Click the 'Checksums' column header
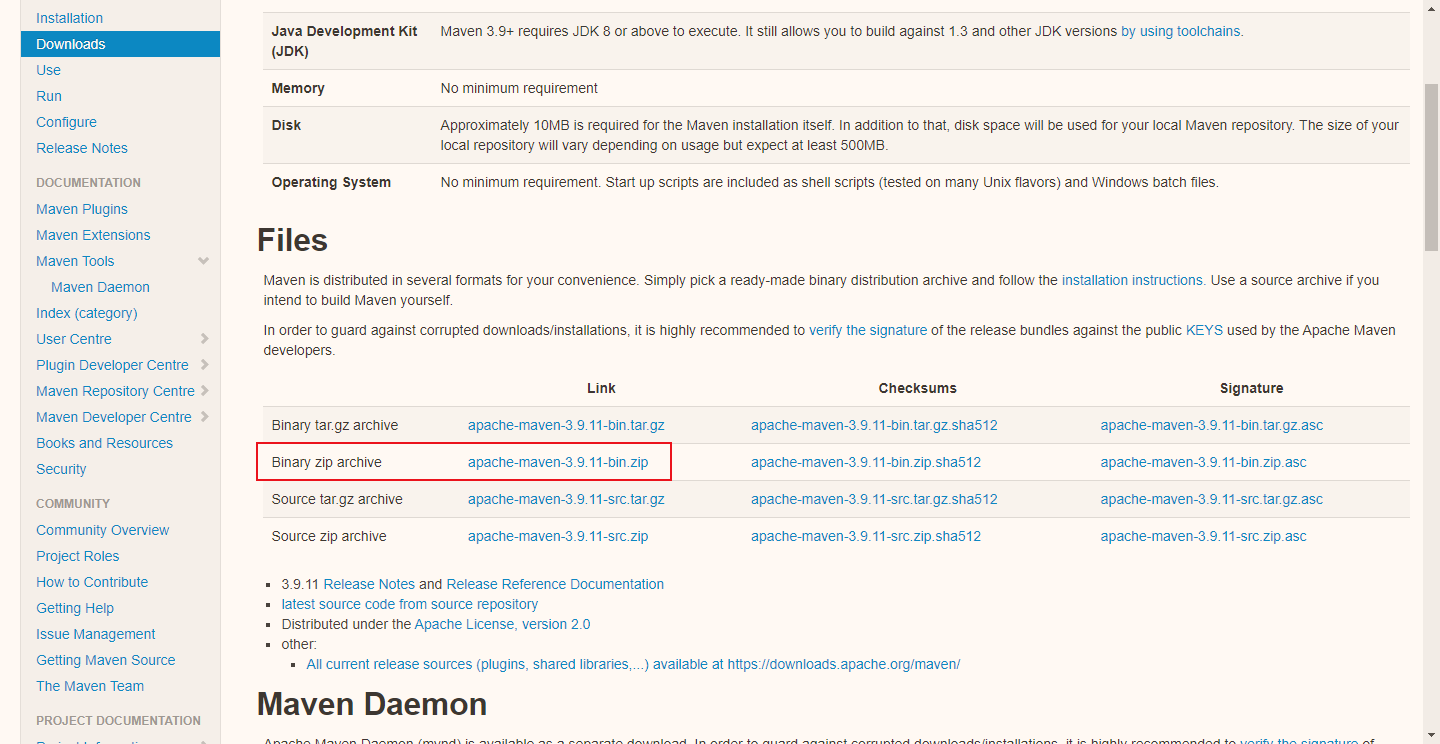 [918, 388]
